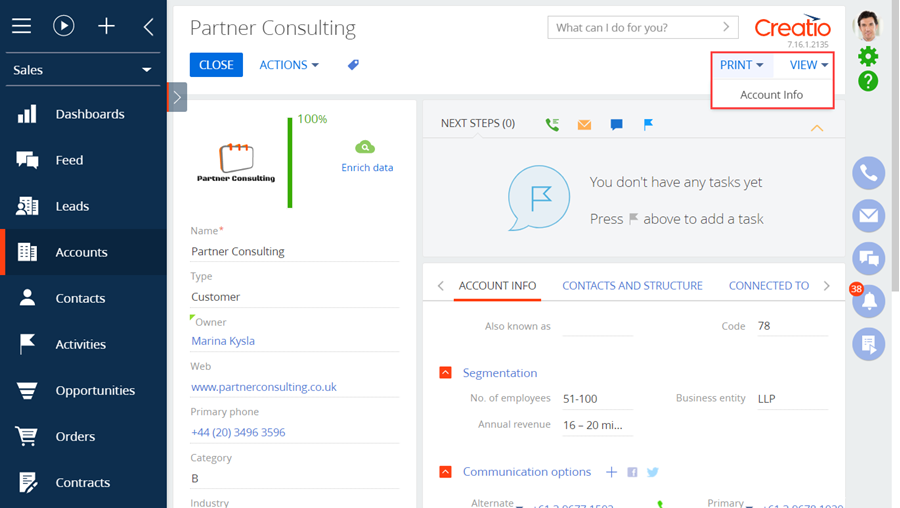
Task: Add a task using the blue flag icon
Action: (x=648, y=125)
